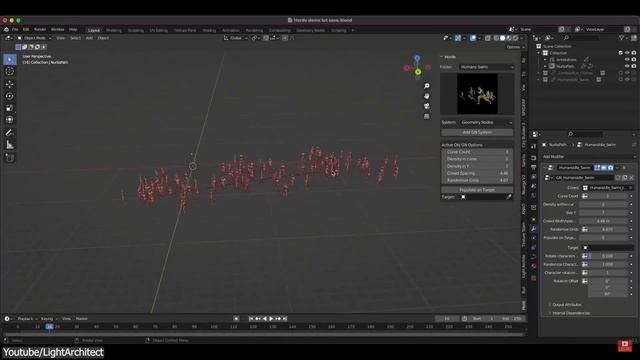The height and width of the screenshot is (360, 640).
Task: Toggle Collection render camera icon
Action: coord(634,53)
